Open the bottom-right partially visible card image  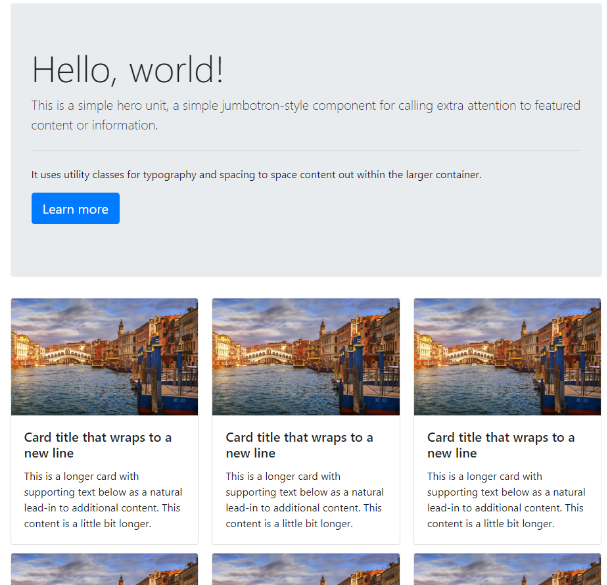point(508,569)
